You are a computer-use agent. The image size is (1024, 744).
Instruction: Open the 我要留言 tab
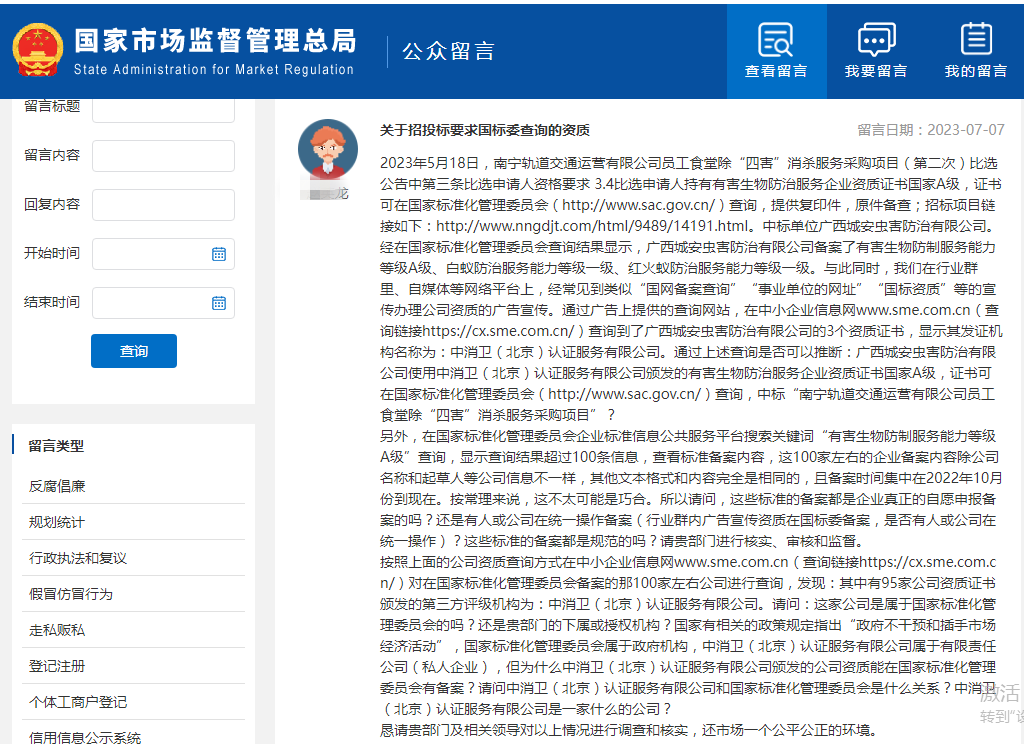point(876,52)
